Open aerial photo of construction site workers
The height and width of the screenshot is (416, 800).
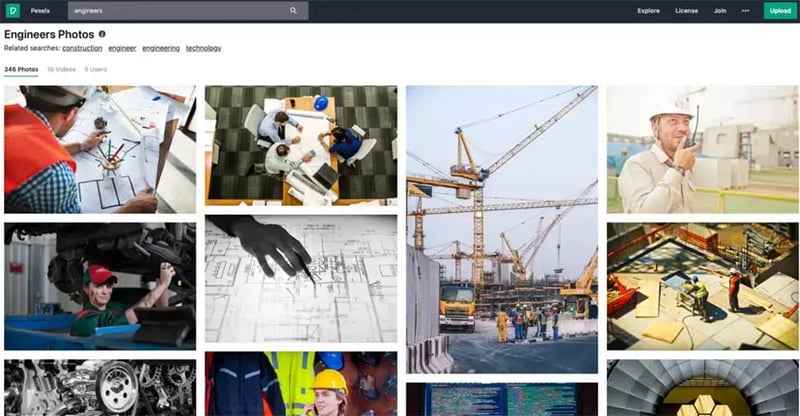coord(703,286)
